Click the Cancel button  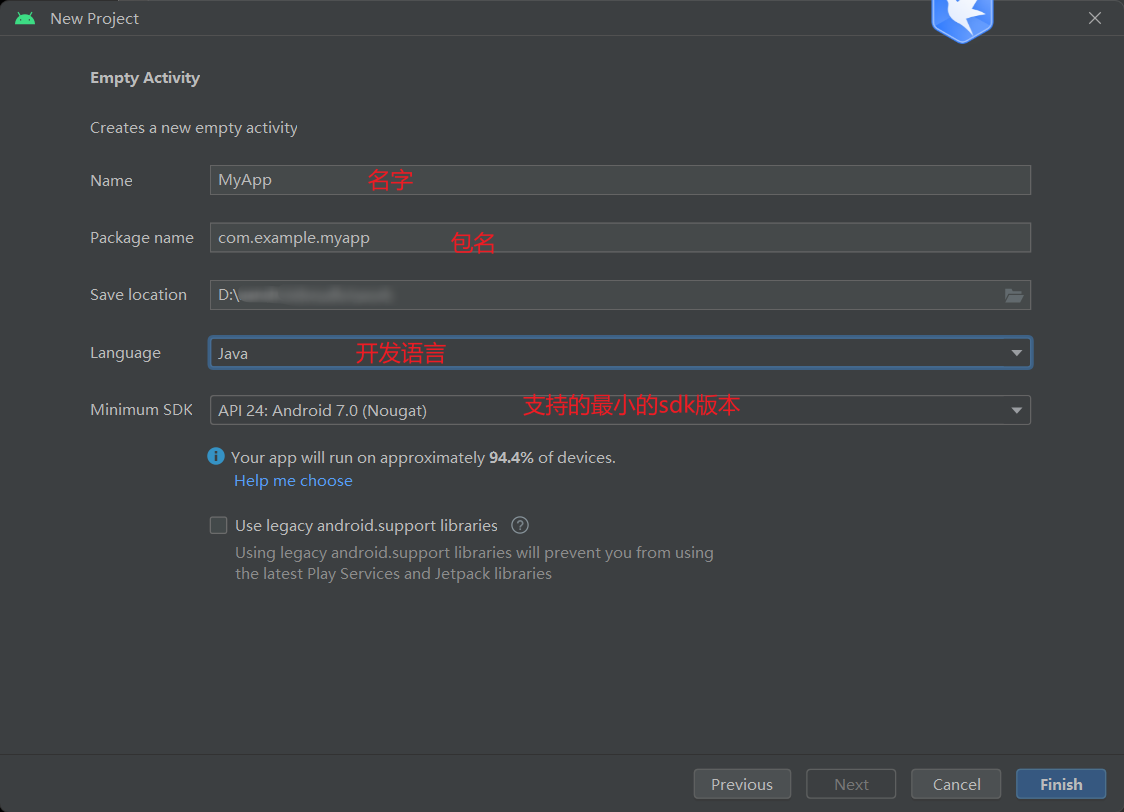pyautogui.click(x=956, y=784)
